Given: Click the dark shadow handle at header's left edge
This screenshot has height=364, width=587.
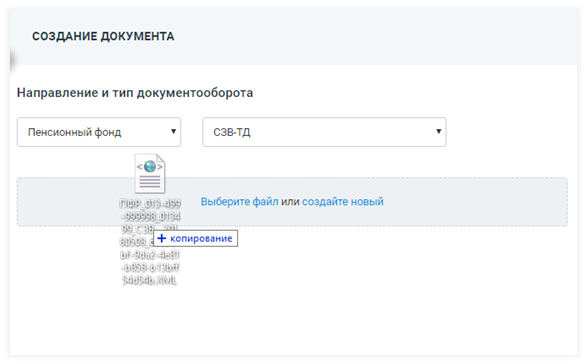Looking at the screenshot, I should pyautogui.click(x=12, y=60).
